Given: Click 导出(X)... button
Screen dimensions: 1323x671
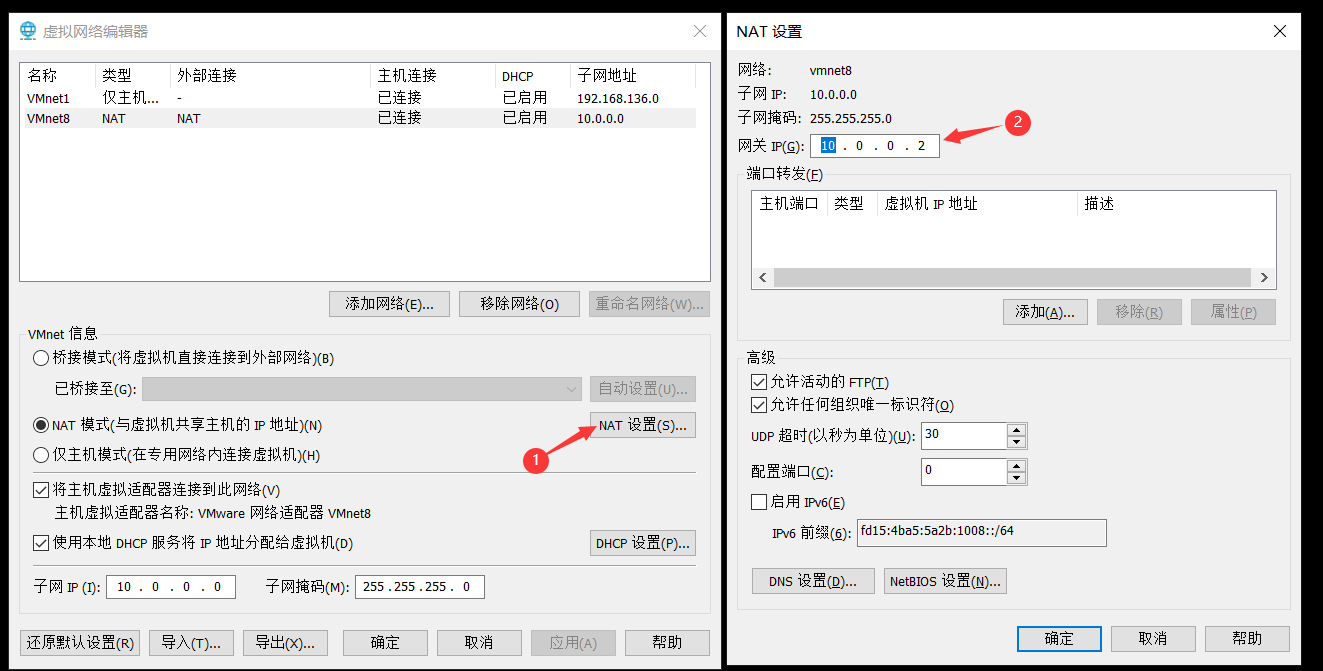Looking at the screenshot, I should pos(285,642).
